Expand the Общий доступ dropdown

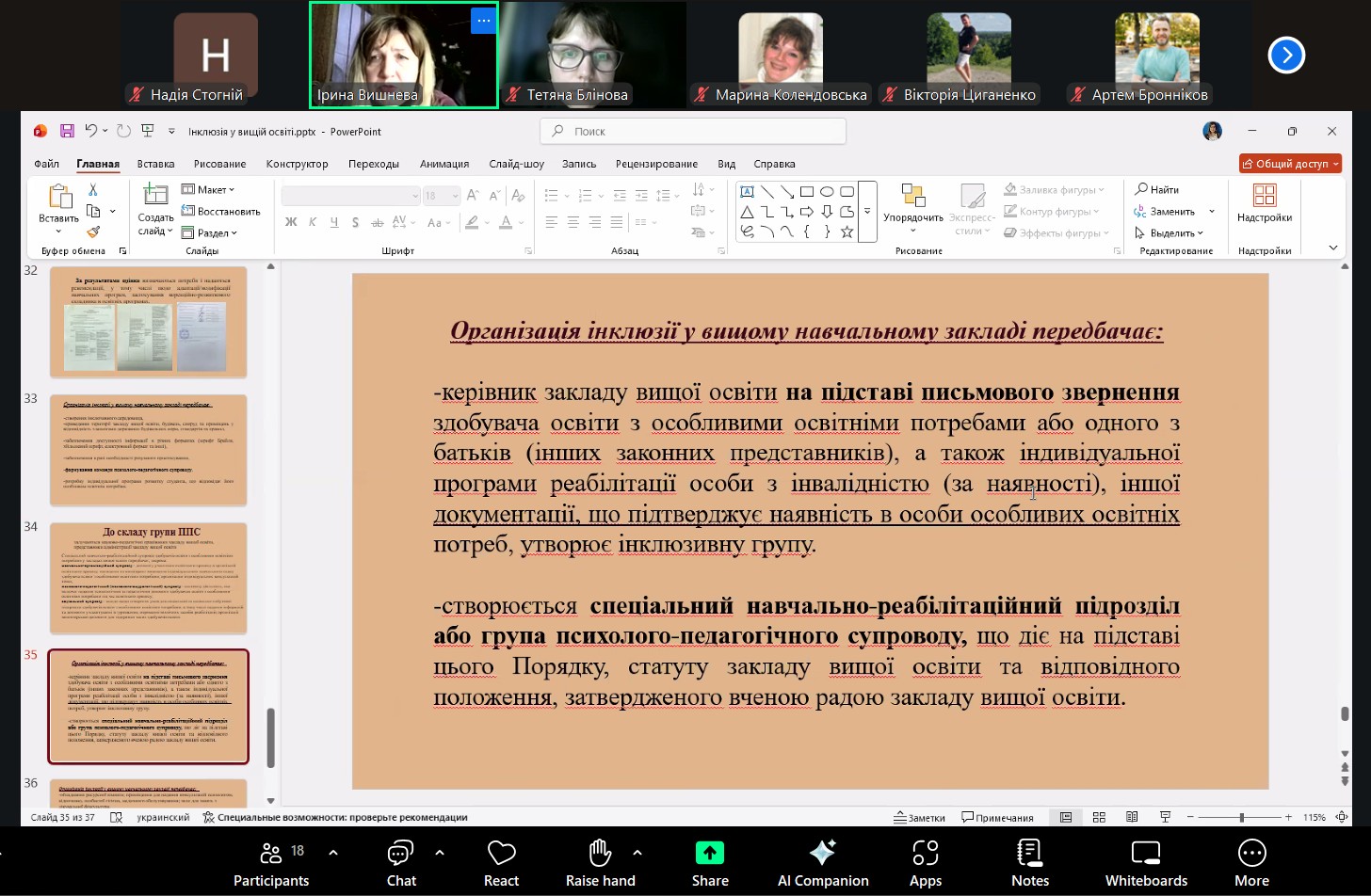pyautogui.click(x=1336, y=164)
